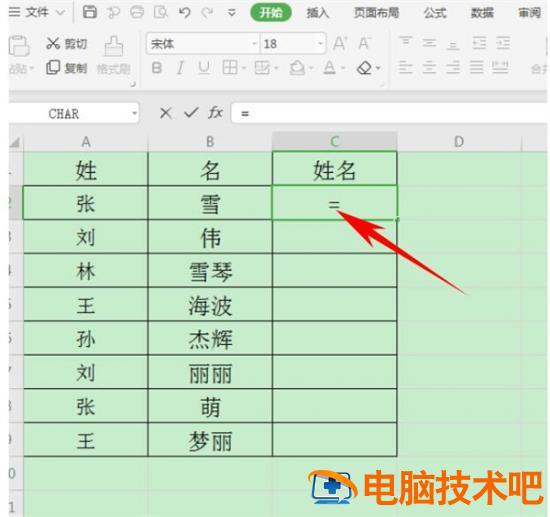Click cell B4 containing 雪琴
550x517 pixels.
click(210, 271)
